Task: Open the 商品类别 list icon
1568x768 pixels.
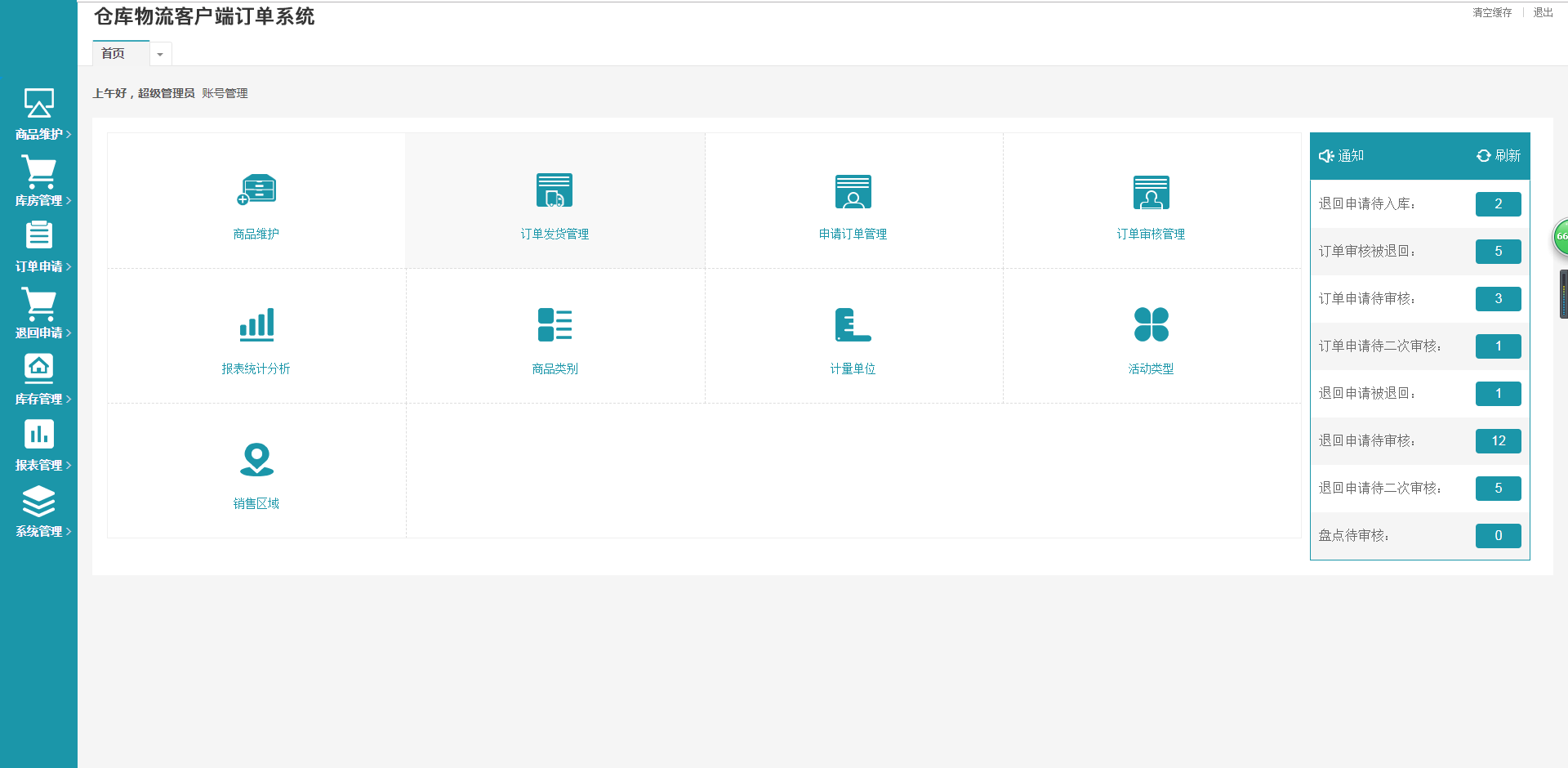Action: pos(555,324)
